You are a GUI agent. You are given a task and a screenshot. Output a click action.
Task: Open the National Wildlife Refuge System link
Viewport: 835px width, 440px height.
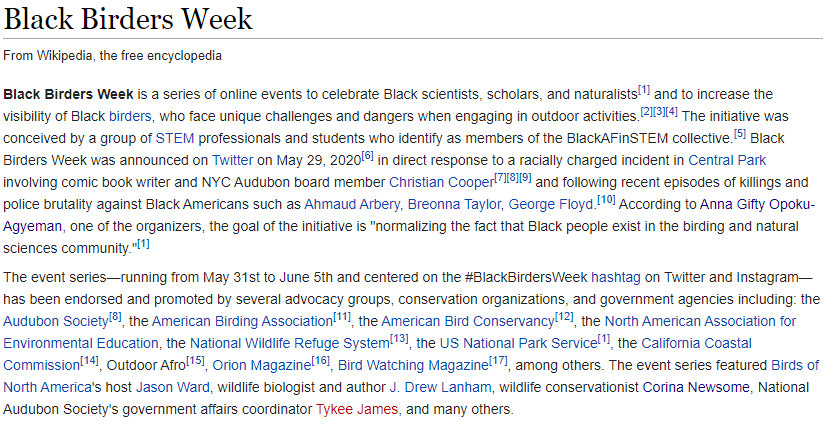click(x=290, y=344)
